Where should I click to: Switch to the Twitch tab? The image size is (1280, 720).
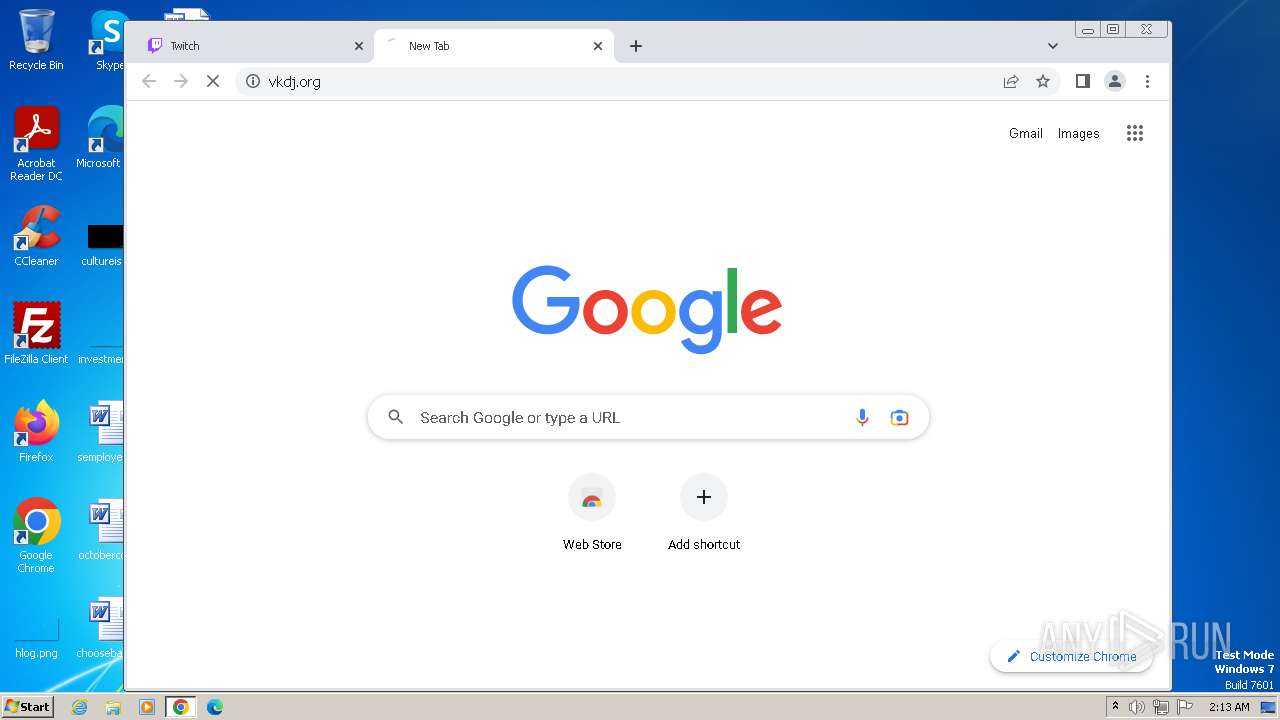click(x=250, y=46)
